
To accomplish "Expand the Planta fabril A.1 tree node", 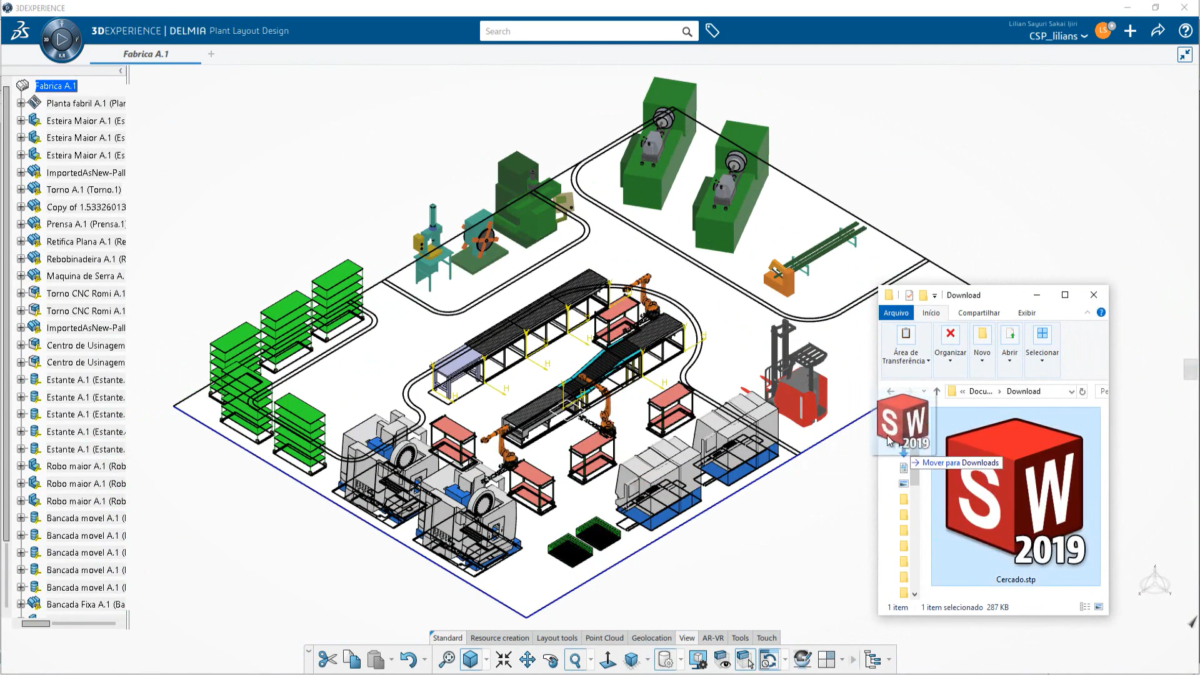I will click(x=21, y=103).
